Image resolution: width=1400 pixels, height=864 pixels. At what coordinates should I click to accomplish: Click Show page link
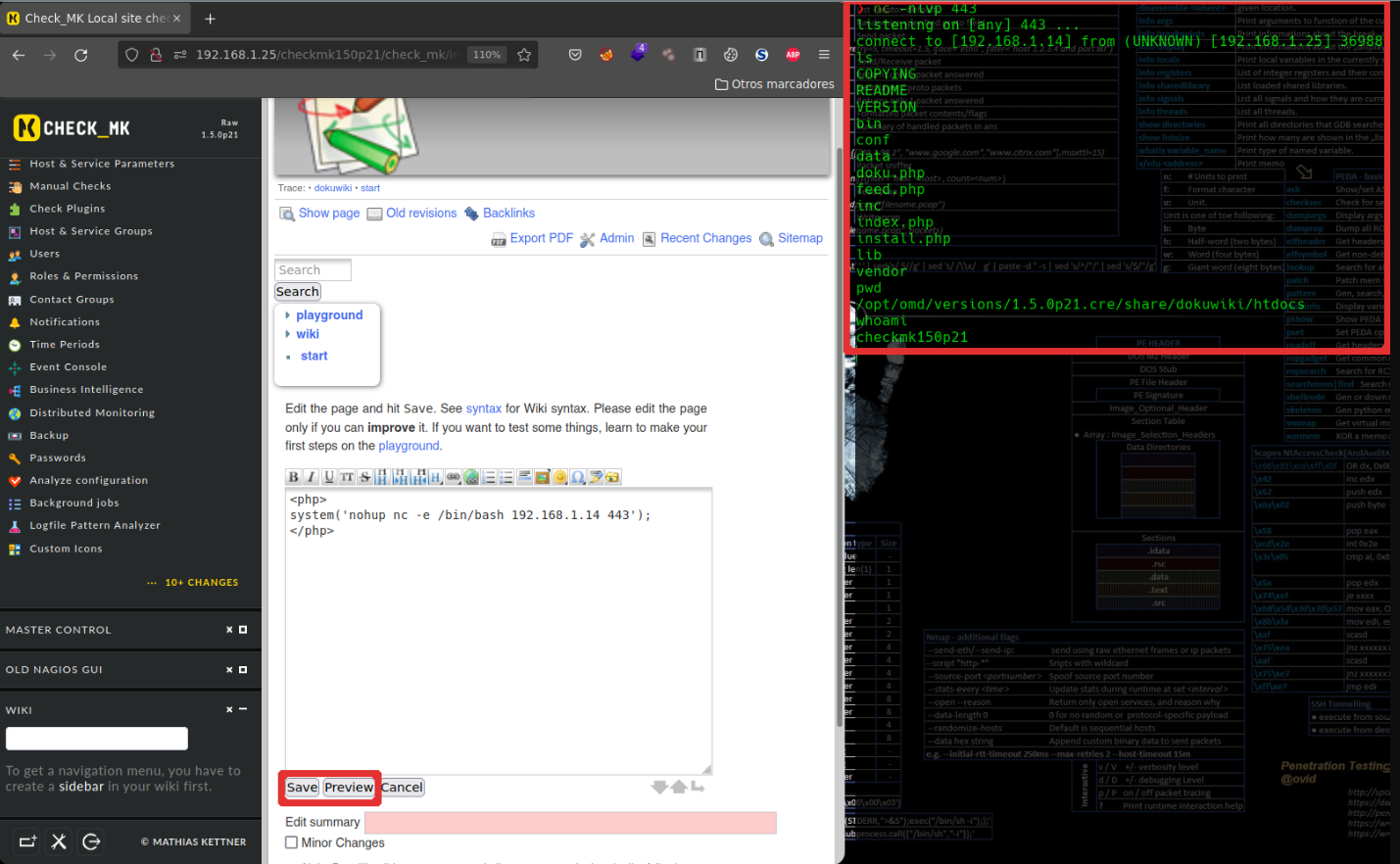tap(329, 214)
